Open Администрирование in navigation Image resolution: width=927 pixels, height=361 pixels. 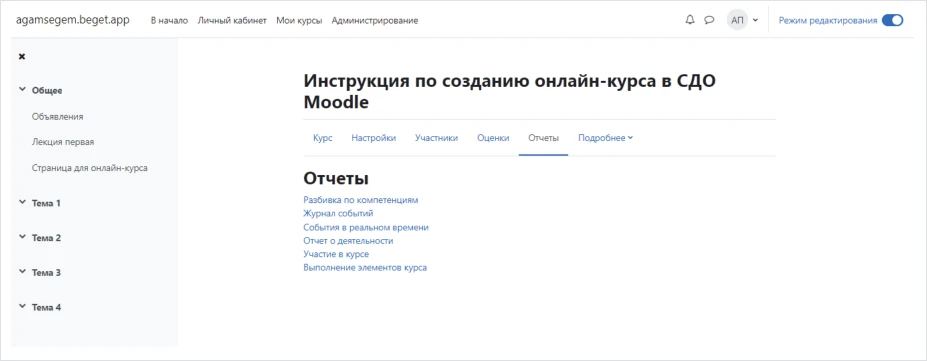click(375, 21)
